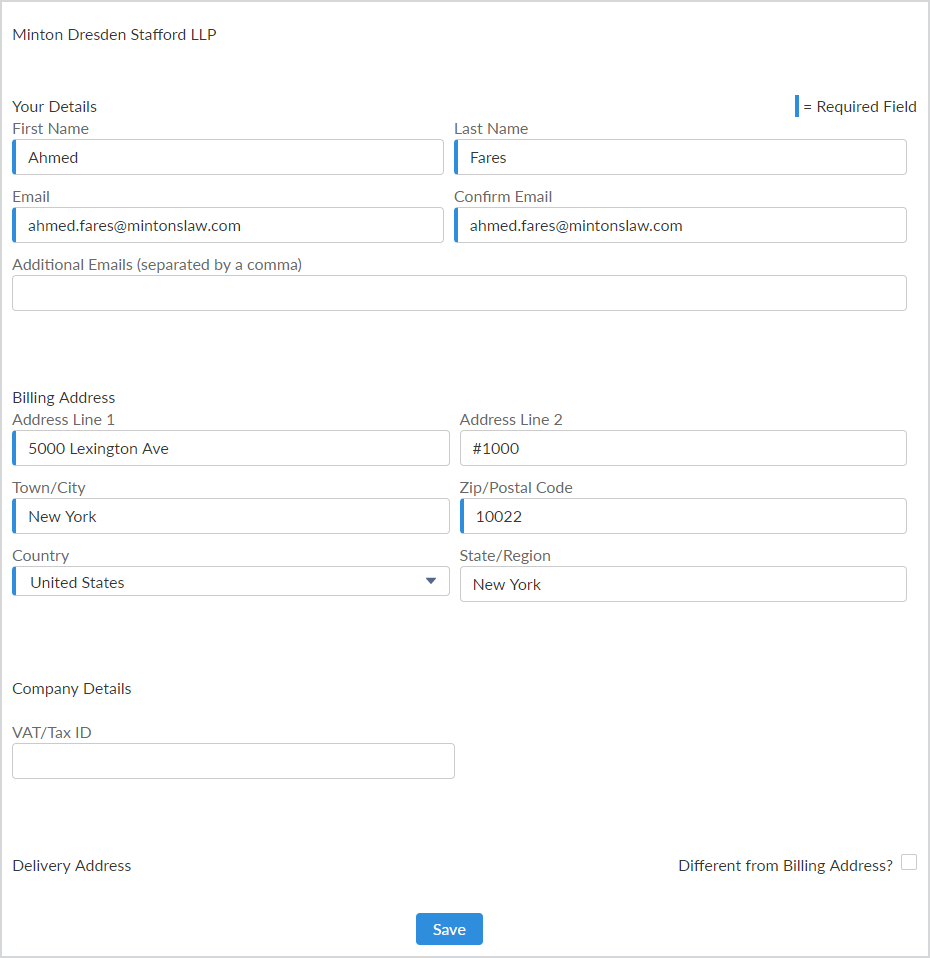Screen dimensions: 930x958
Task: Select the Address Line 2 field
Action: 683,448
